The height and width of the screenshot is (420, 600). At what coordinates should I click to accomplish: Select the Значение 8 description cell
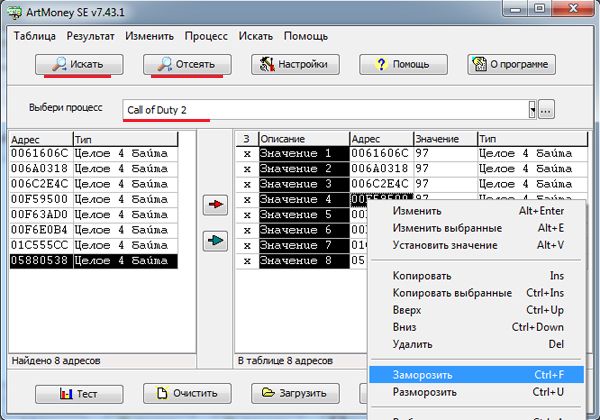coord(304,261)
